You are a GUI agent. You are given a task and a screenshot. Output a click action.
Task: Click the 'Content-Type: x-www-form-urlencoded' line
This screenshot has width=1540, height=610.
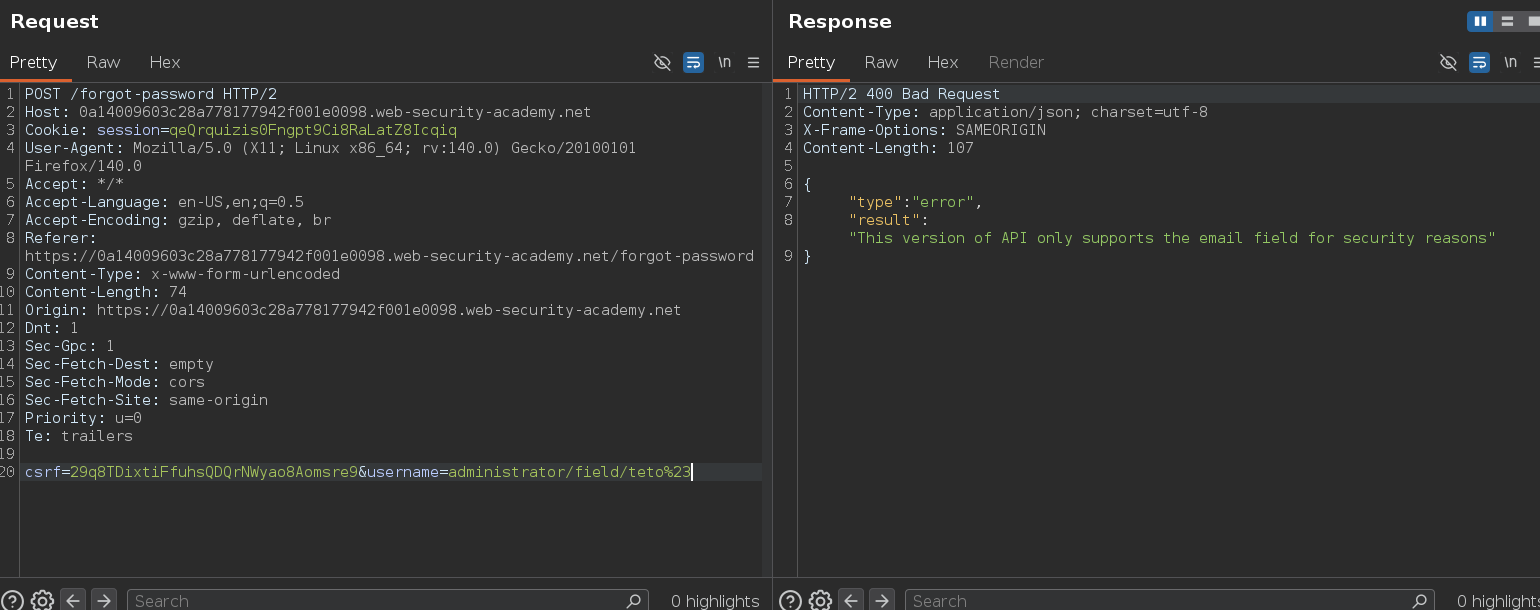click(x=182, y=274)
